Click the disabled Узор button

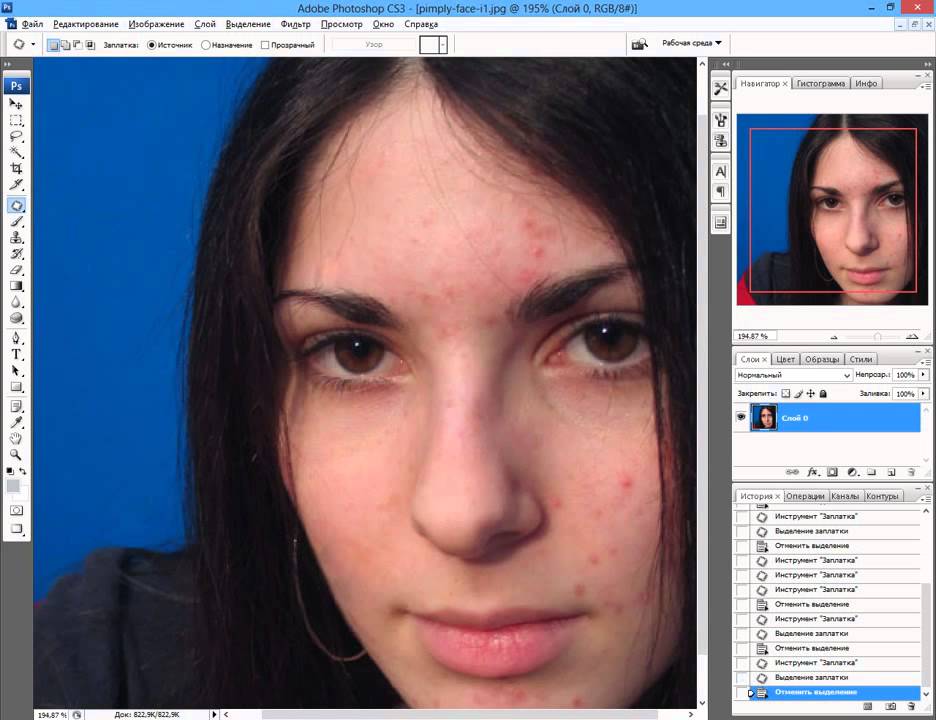point(374,45)
